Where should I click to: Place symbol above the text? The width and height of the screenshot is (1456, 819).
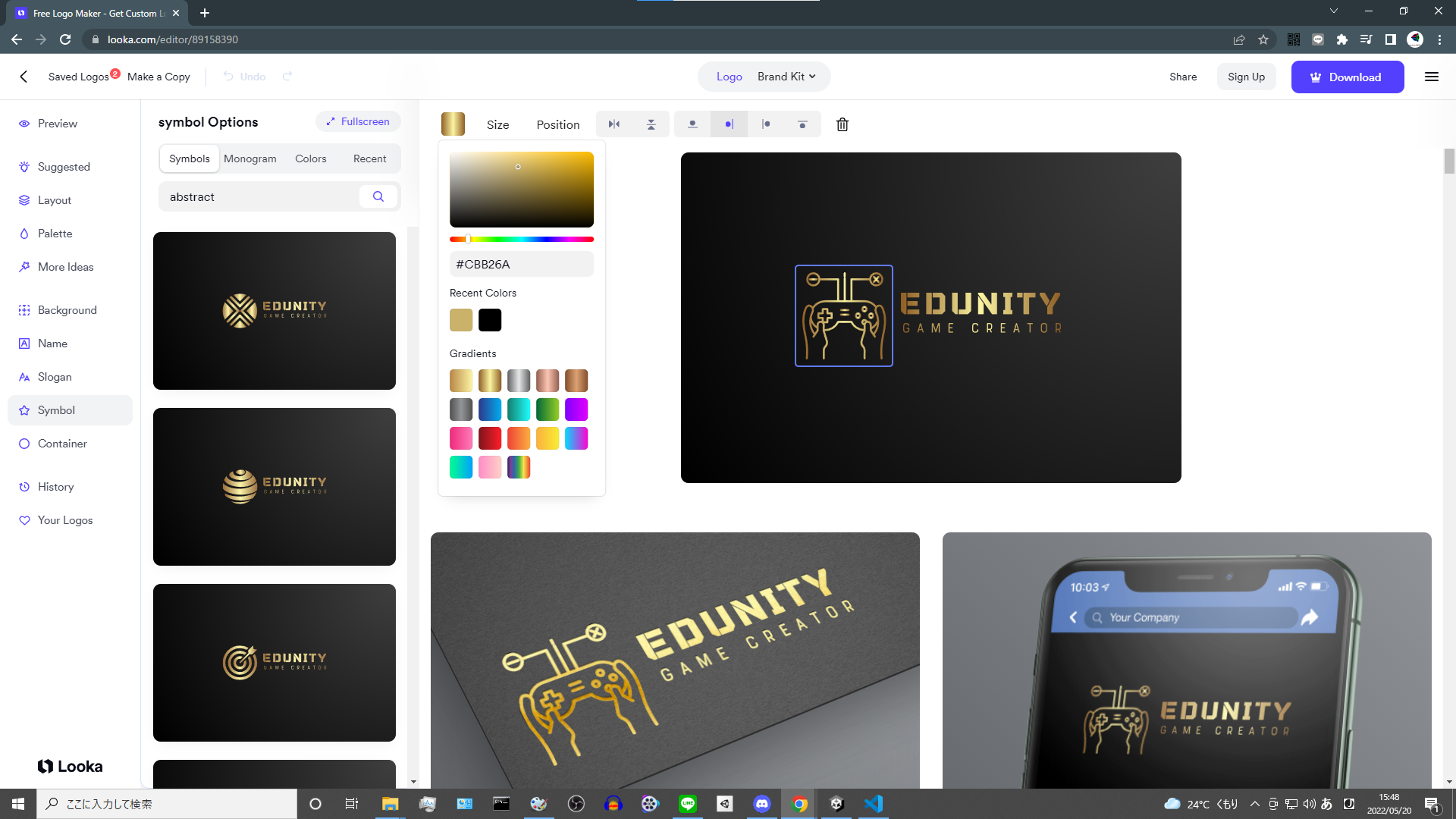tap(692, 124)
